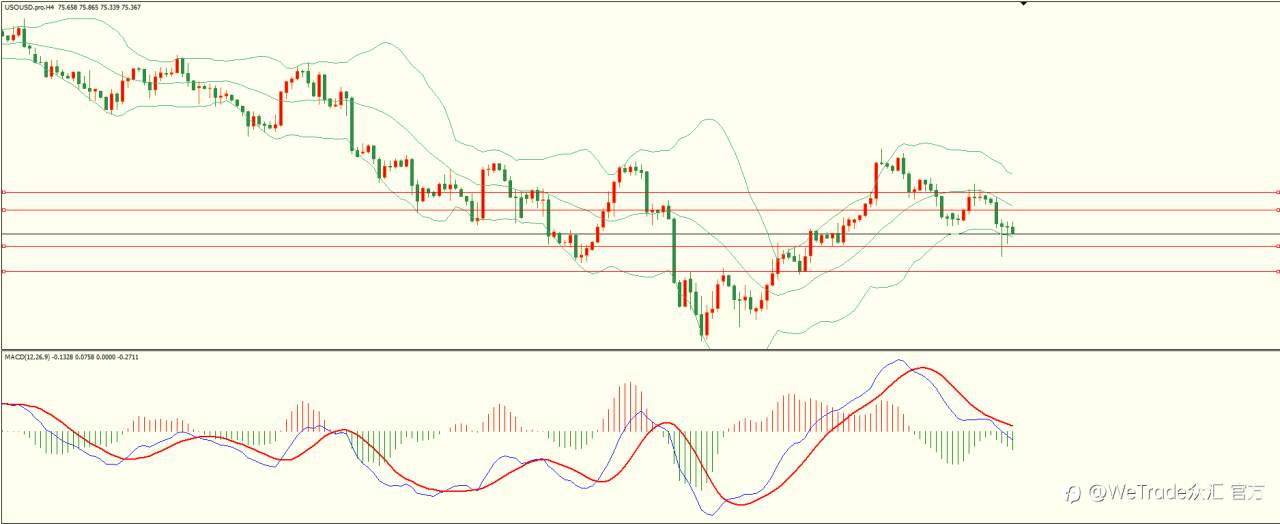Select the topmost red horizontal line's left handle
Viewport: 1280px width, 524px height.
[3, 192]
